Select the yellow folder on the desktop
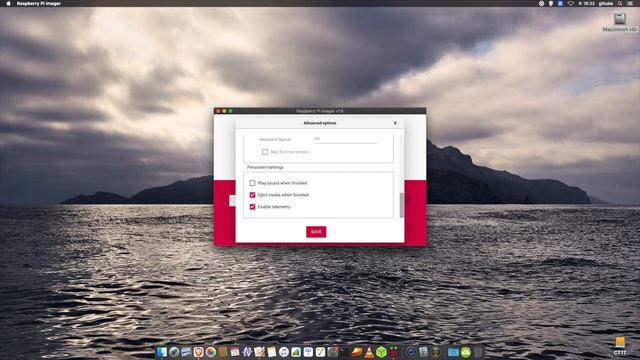 pos(620,342)
